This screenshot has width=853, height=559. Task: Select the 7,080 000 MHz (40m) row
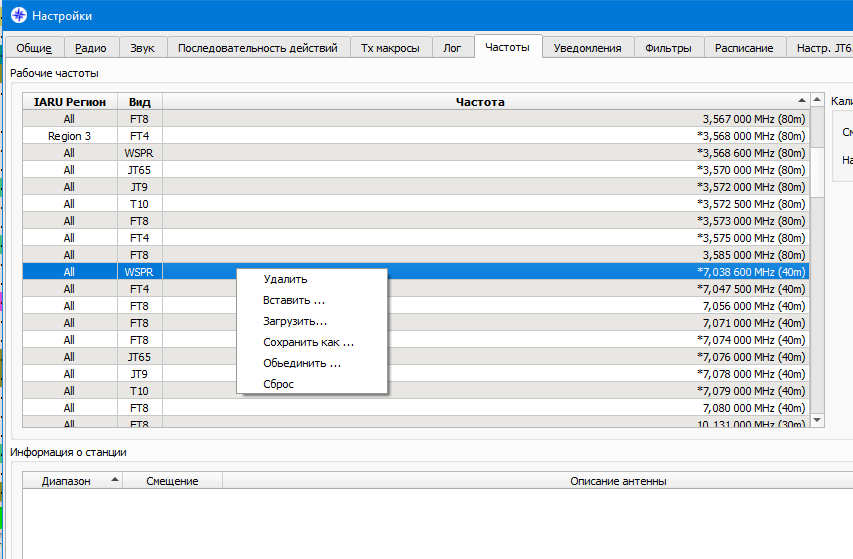[x=416, y=408]
